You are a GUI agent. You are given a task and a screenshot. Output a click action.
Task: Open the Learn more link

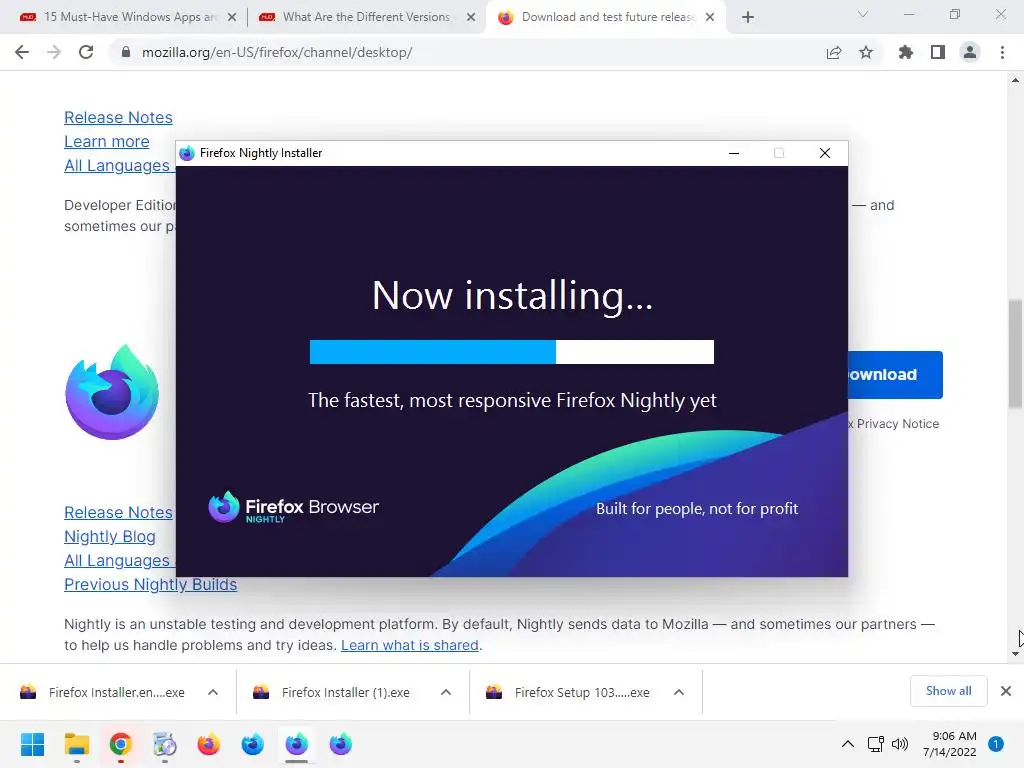(x=106, y=142)
